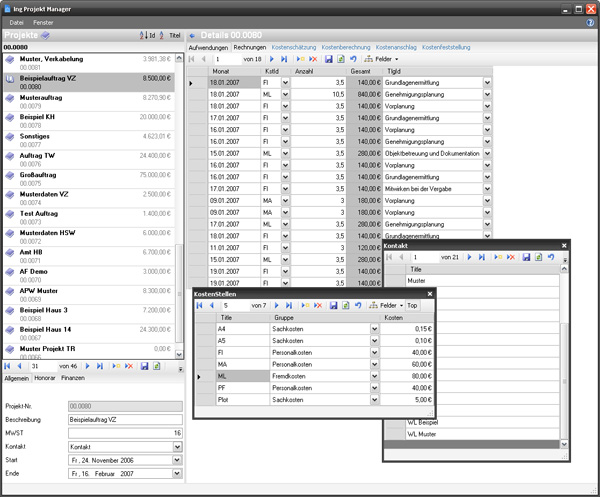Switch to Rechnungen tab
This screenshot has width=600, height=497.
[250, 47]
